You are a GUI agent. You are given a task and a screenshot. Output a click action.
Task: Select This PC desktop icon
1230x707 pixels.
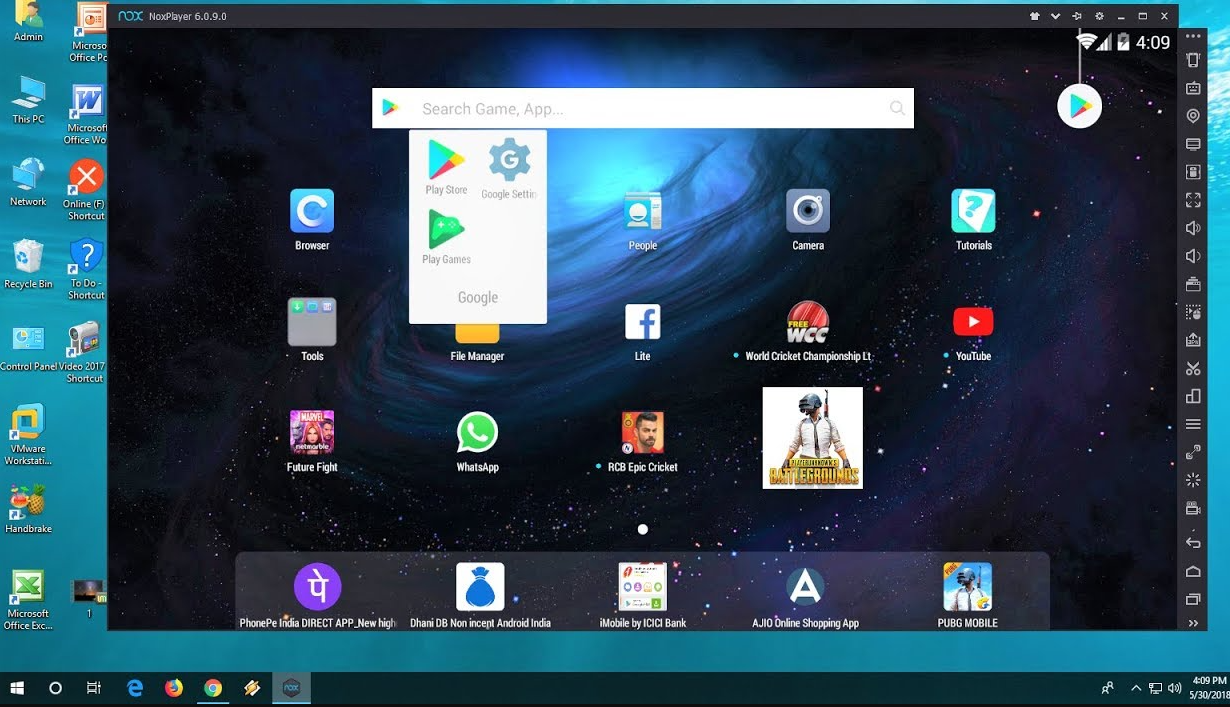(x=28, y=99)
